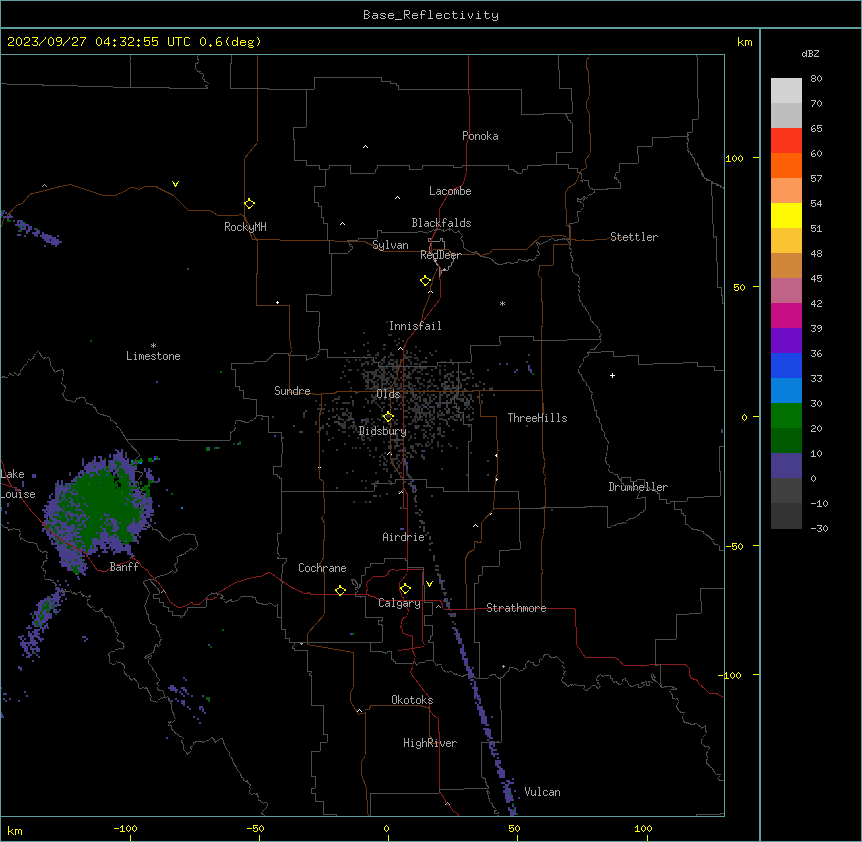Click the Vulcan label
Screen dimensions: 862x842
click(x=542, y=792)
